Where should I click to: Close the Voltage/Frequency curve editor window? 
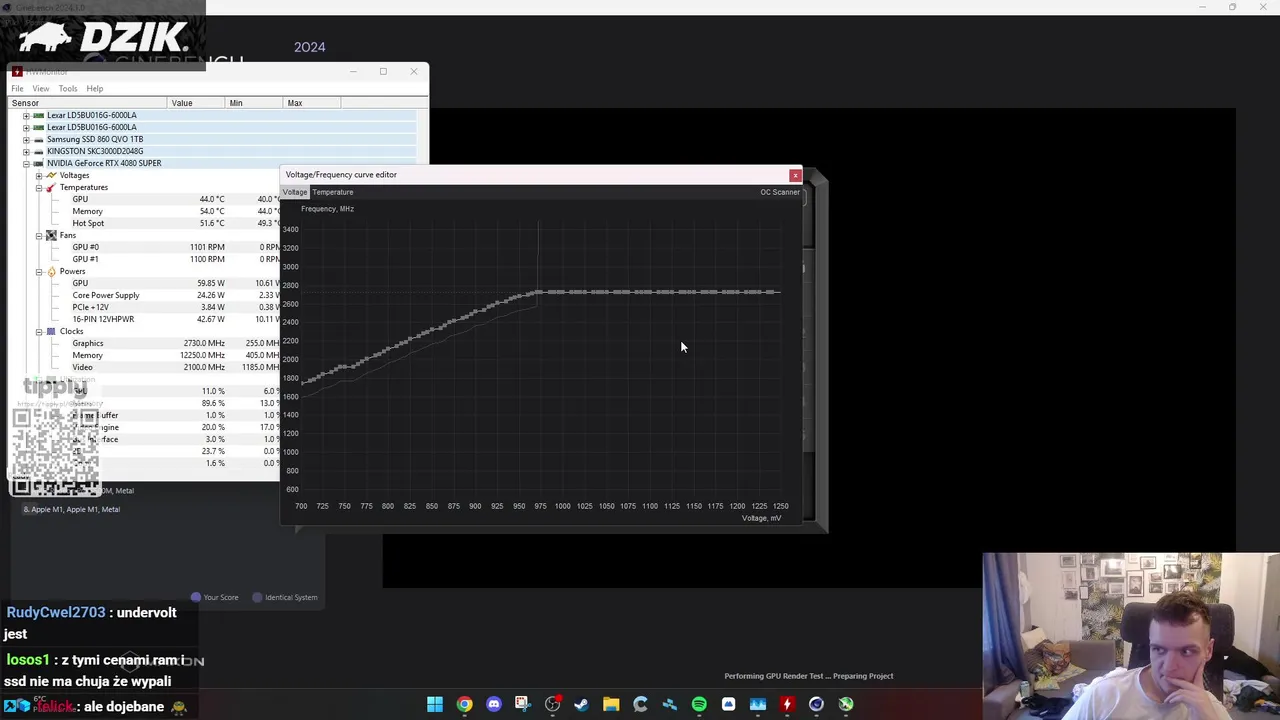[x=795, y=175]
